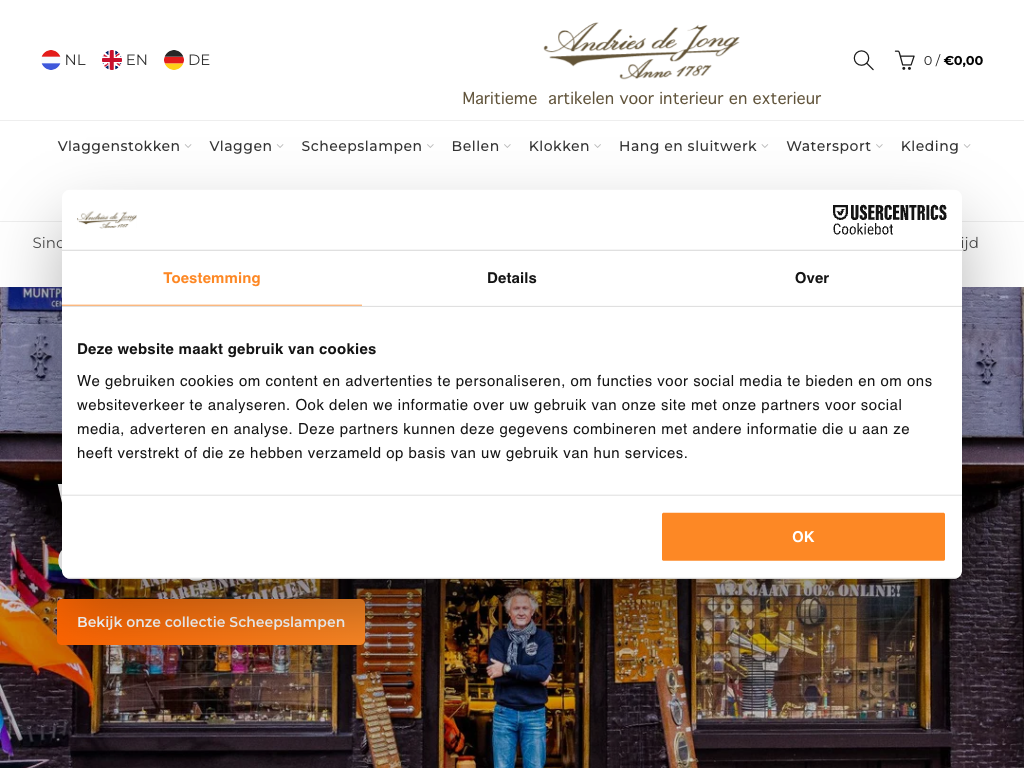Viewport: 1024px width, 768px height.
Task: Expand the Scheepslampen dropdown menu
Action: pos(367,146)
